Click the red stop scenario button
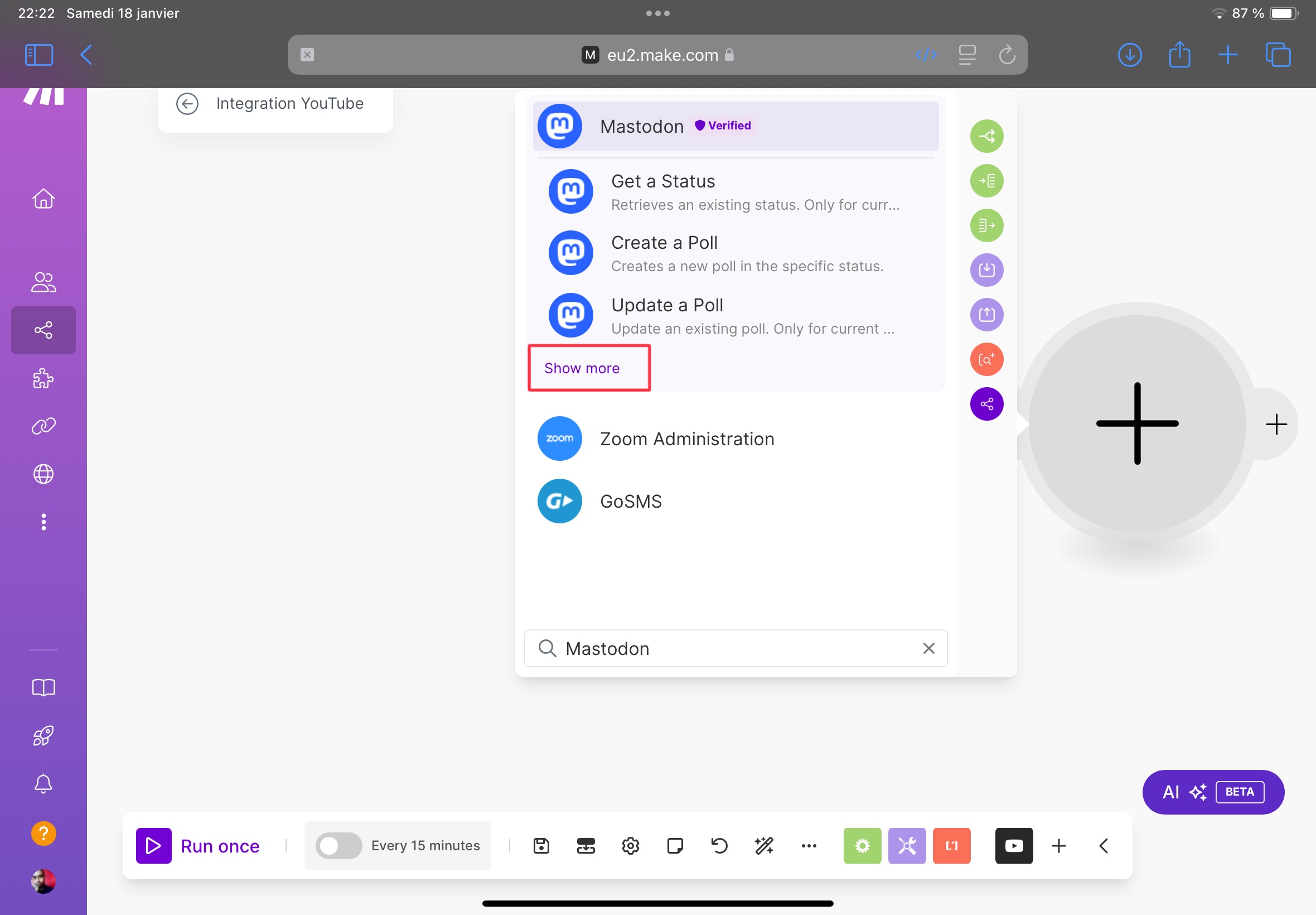Screen dimensions: 1316x915 point(950,845)
